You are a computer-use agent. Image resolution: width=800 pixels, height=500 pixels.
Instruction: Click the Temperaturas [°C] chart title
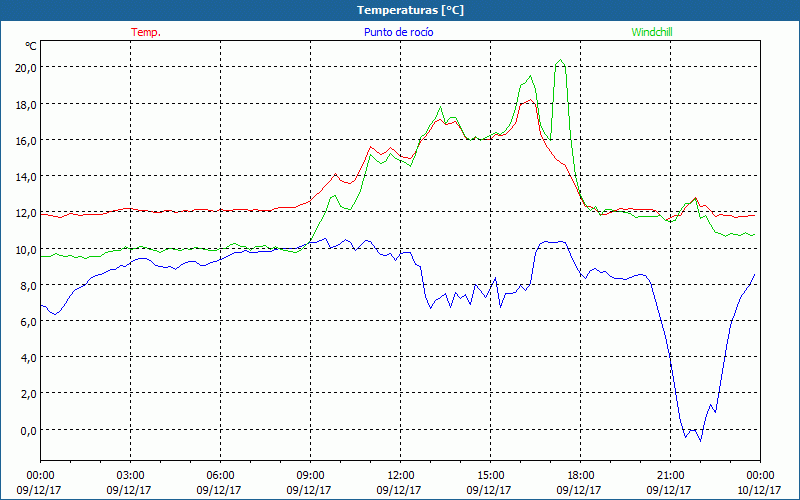point(410,10)
